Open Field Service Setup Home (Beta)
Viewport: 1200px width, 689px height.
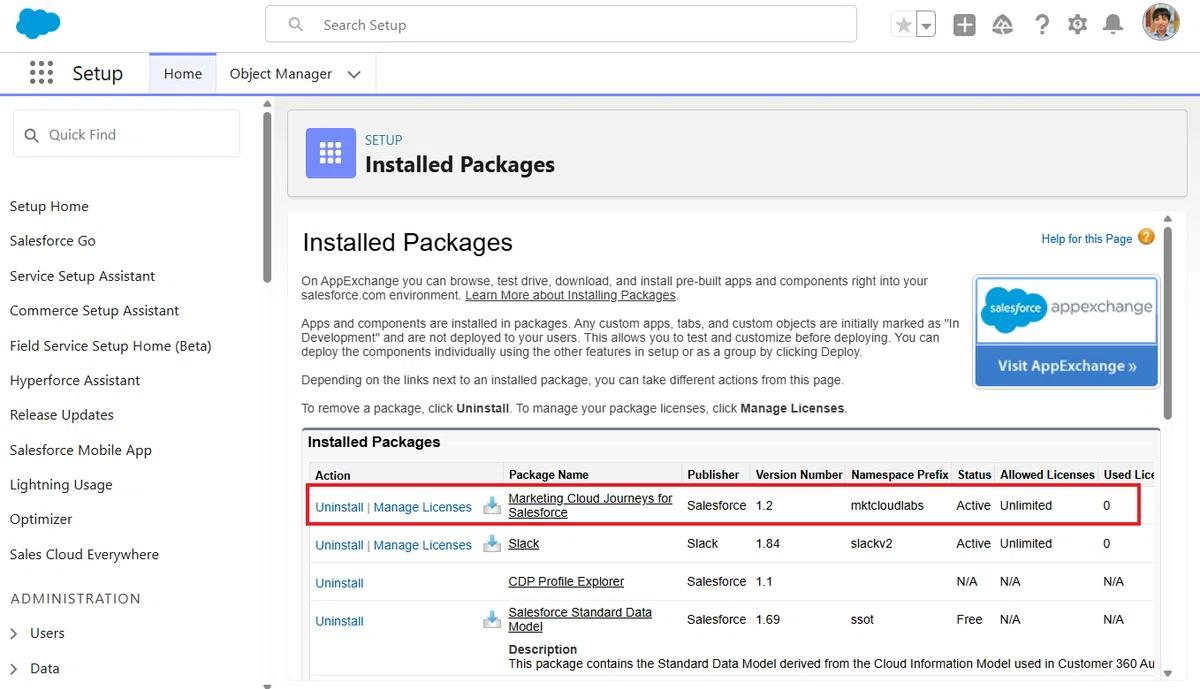pyautogui.click(x=110, y=346)
